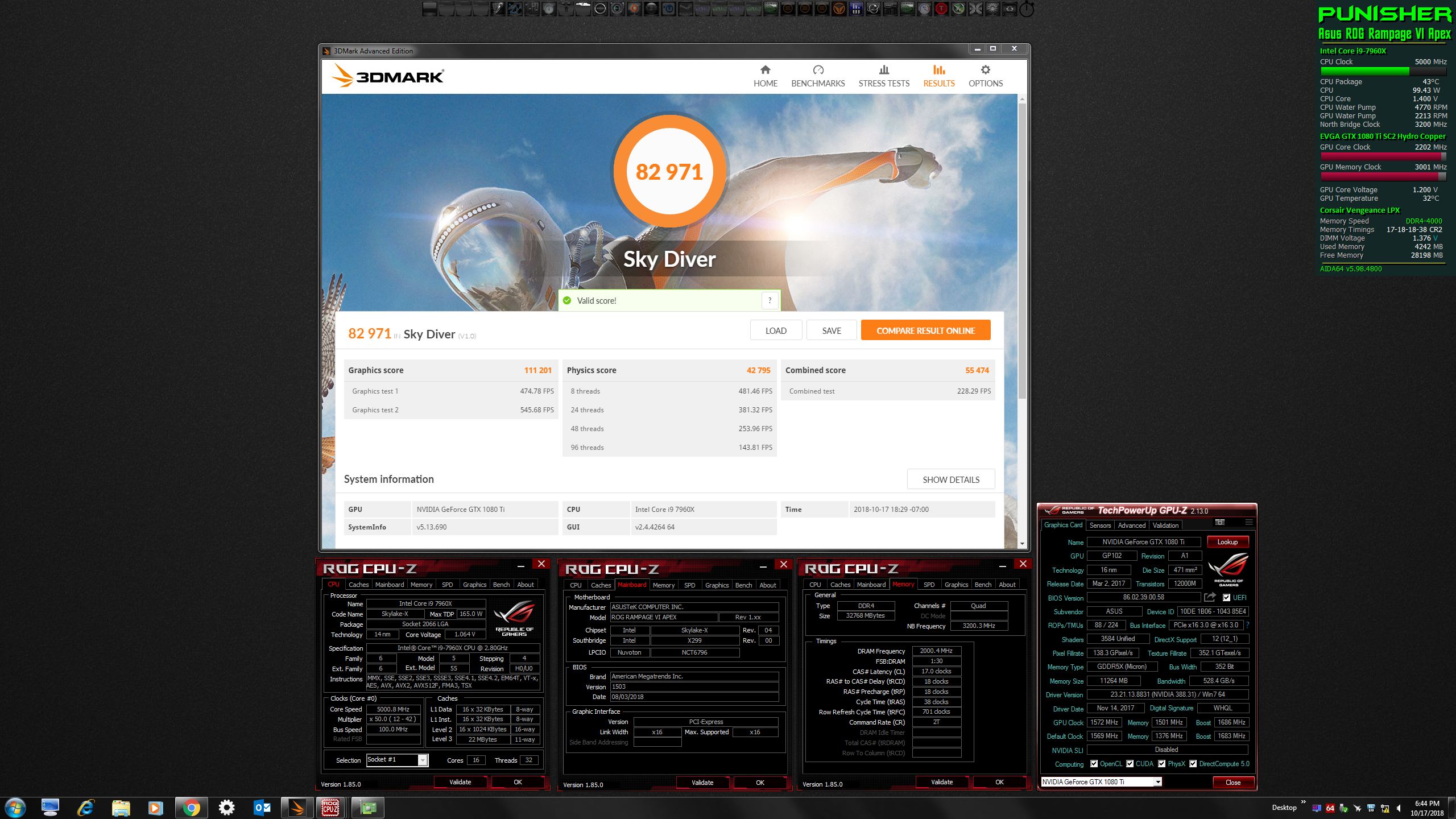Open the OPTIONS tab in 3DMark
Screen dimensions: 1456x819
[x=986, y=76]
